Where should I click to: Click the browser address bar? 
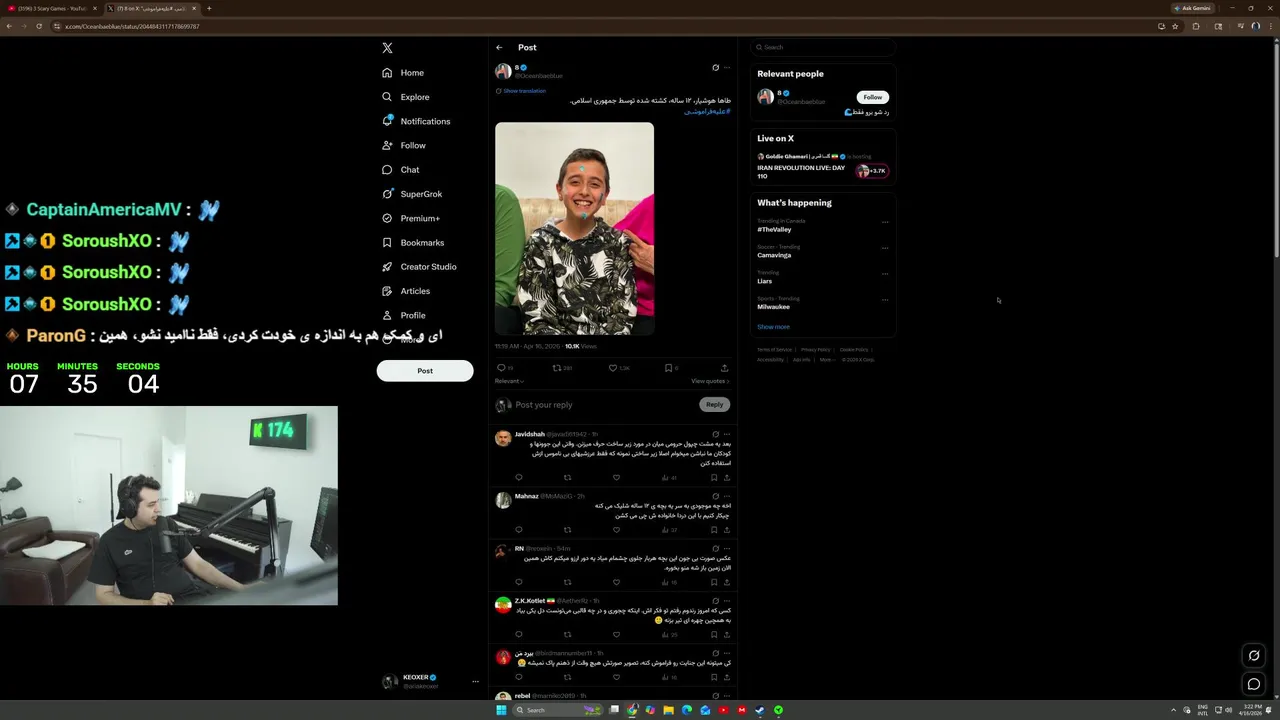click(600, 26)
